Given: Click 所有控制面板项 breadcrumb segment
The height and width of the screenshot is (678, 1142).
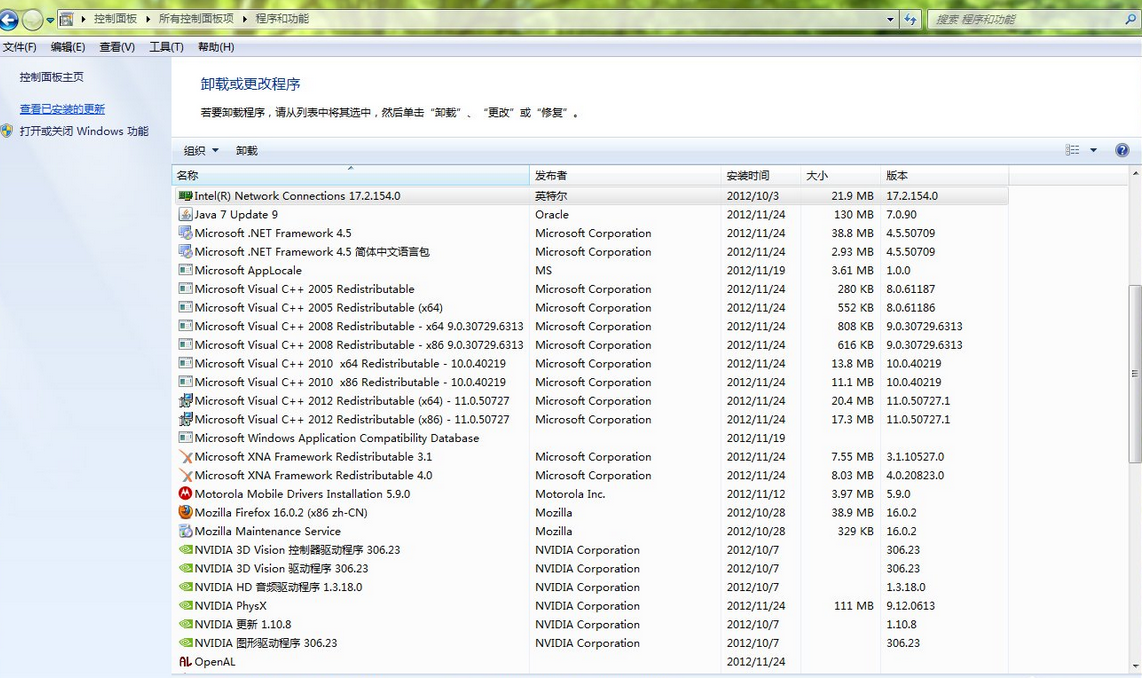Looking at the screenshot, I should coord(196,19).
